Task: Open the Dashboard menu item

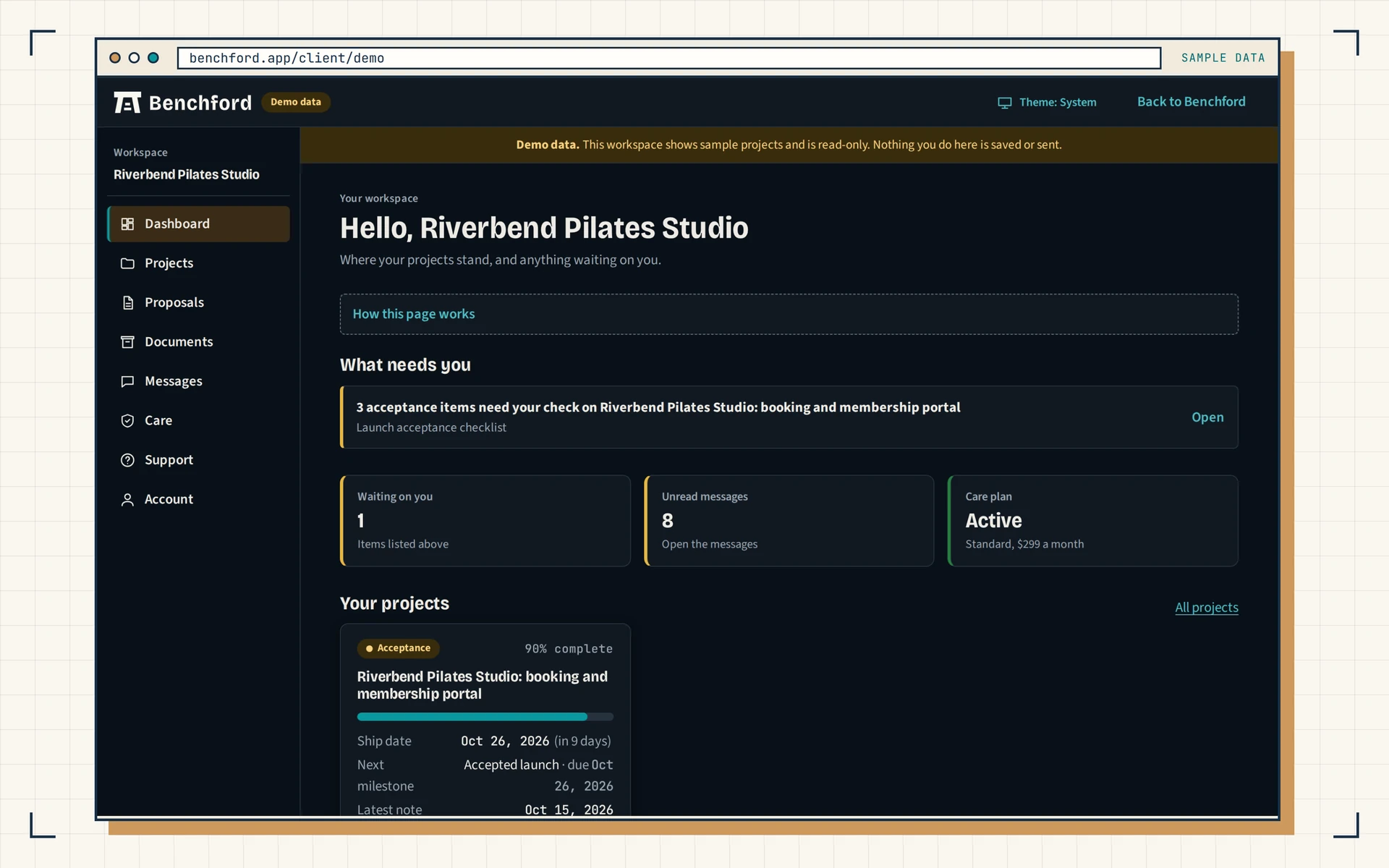Action: pos(198,224)
